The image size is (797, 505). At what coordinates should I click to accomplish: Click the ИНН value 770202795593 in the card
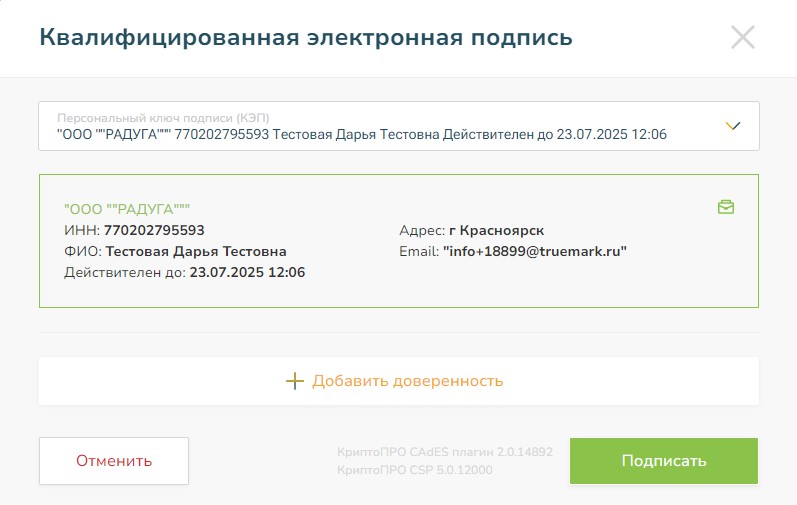point(154,230)
